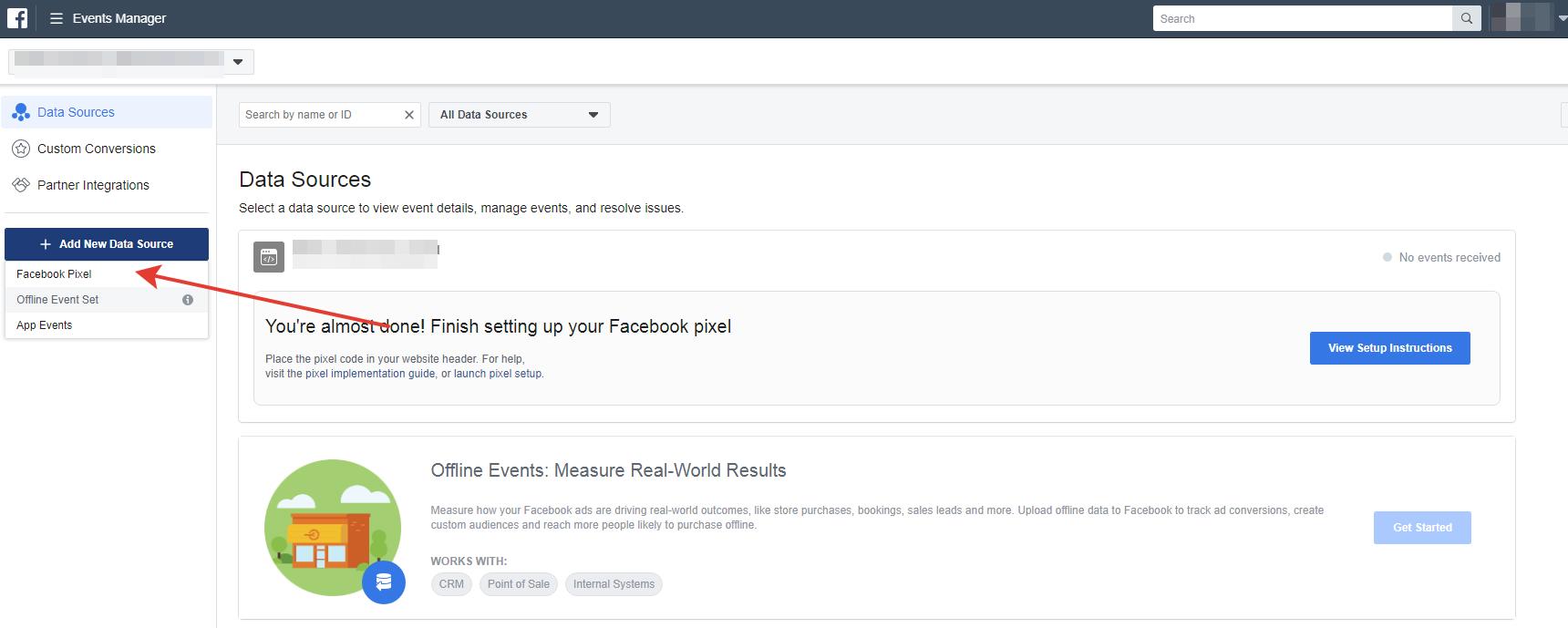
Task: Click the pixel code icon in data source row
Action: pyautogui.click(x=269, y=257)
